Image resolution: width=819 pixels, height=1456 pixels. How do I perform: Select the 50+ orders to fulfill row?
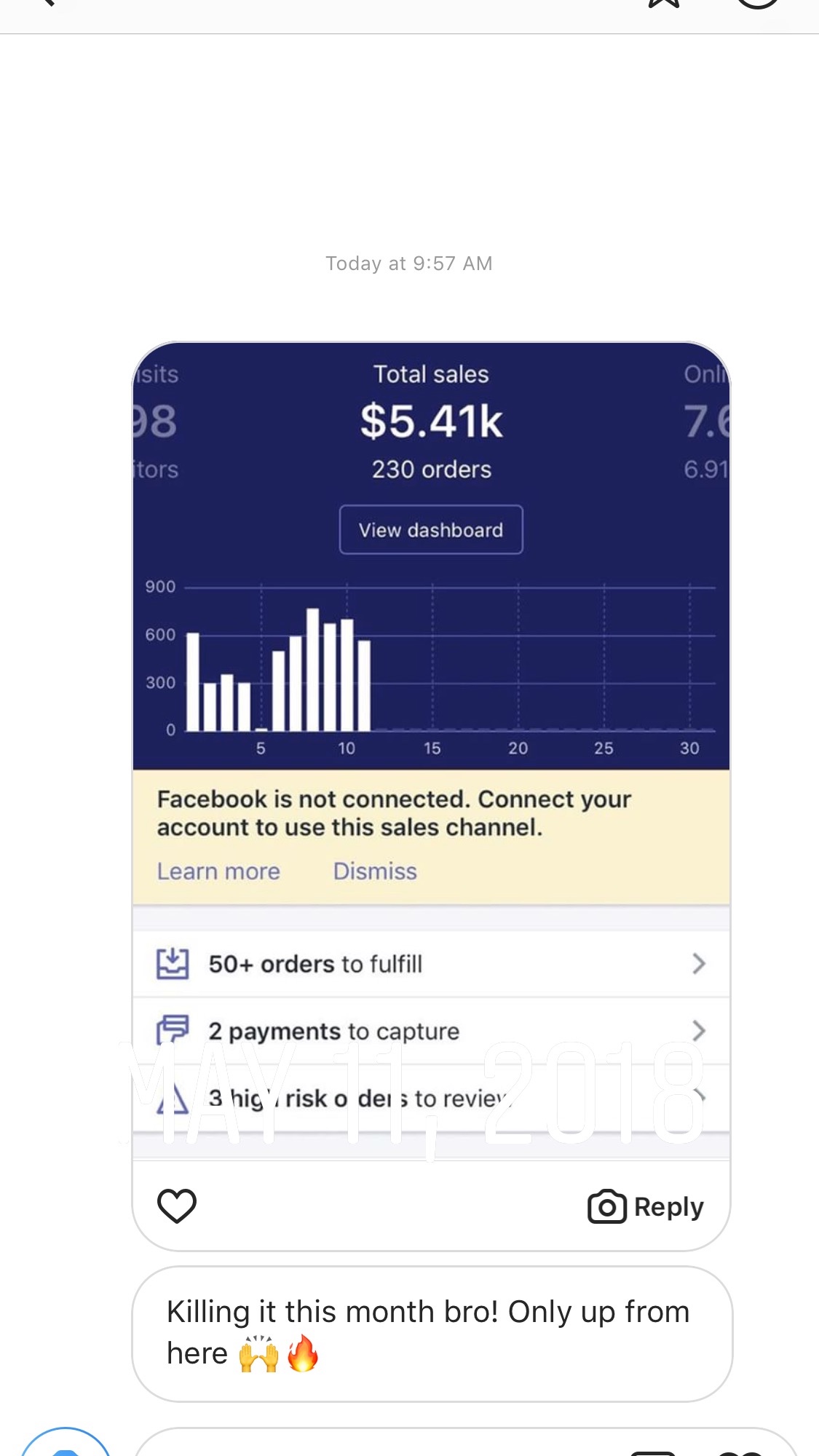(431, 964)
